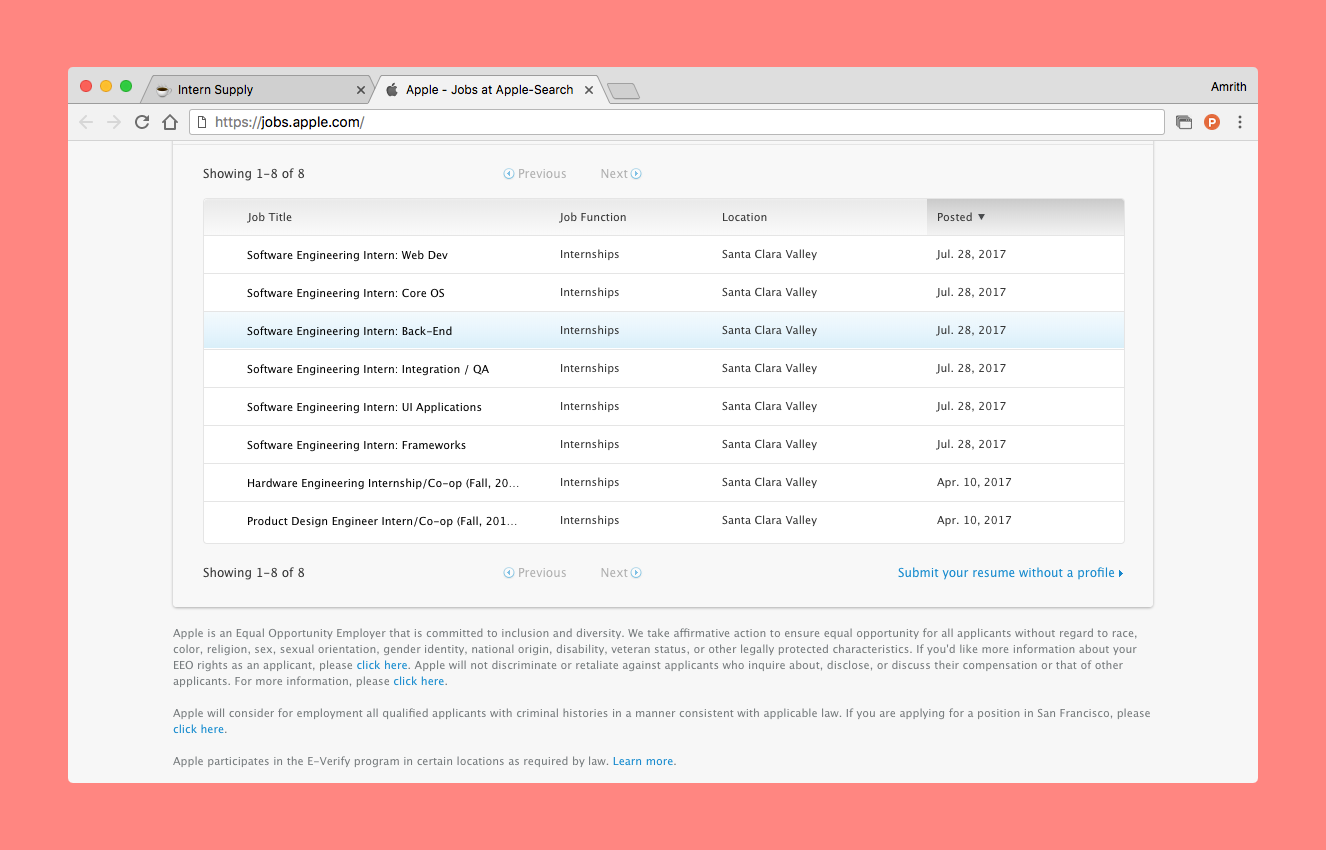The width and height of the screenshot is (1326, 850).
Task: Click the bottom Previous pagination link
Action: point(535,573)
